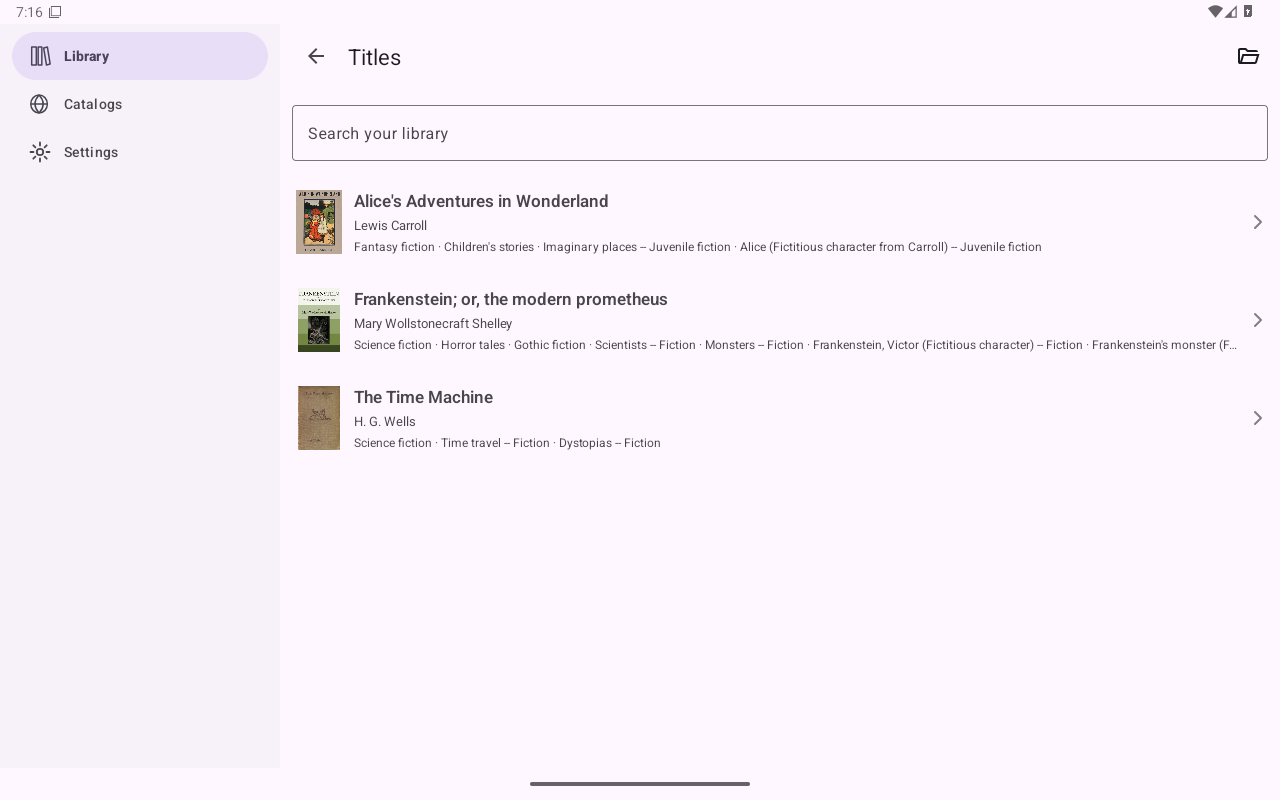Click the Horror tales subjects line

click(796, 345)
